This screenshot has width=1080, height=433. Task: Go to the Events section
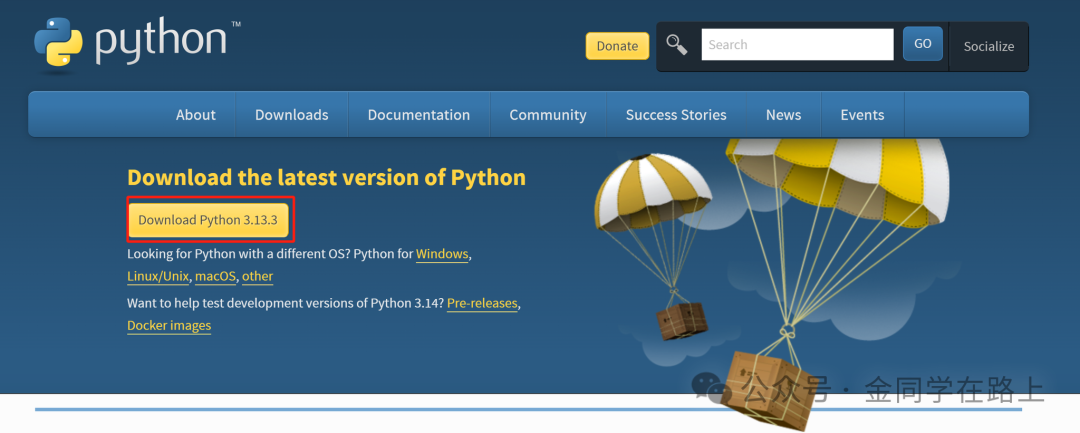pos(862,115)
